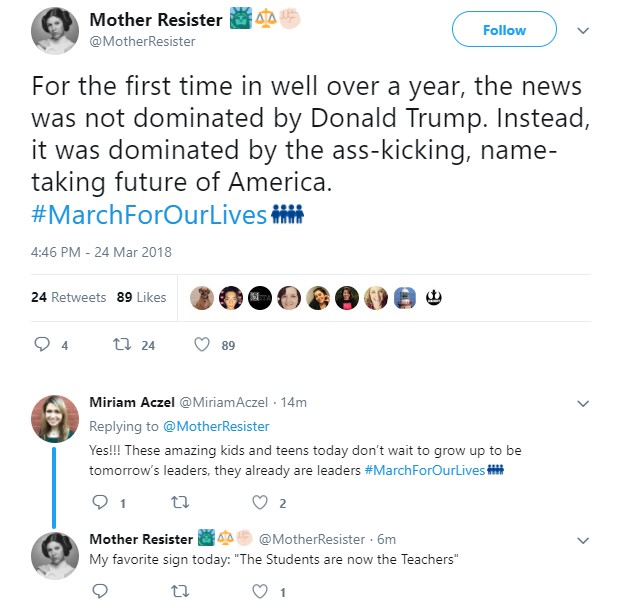Open Miriam Aczel's profile photo

coord(55,420)
